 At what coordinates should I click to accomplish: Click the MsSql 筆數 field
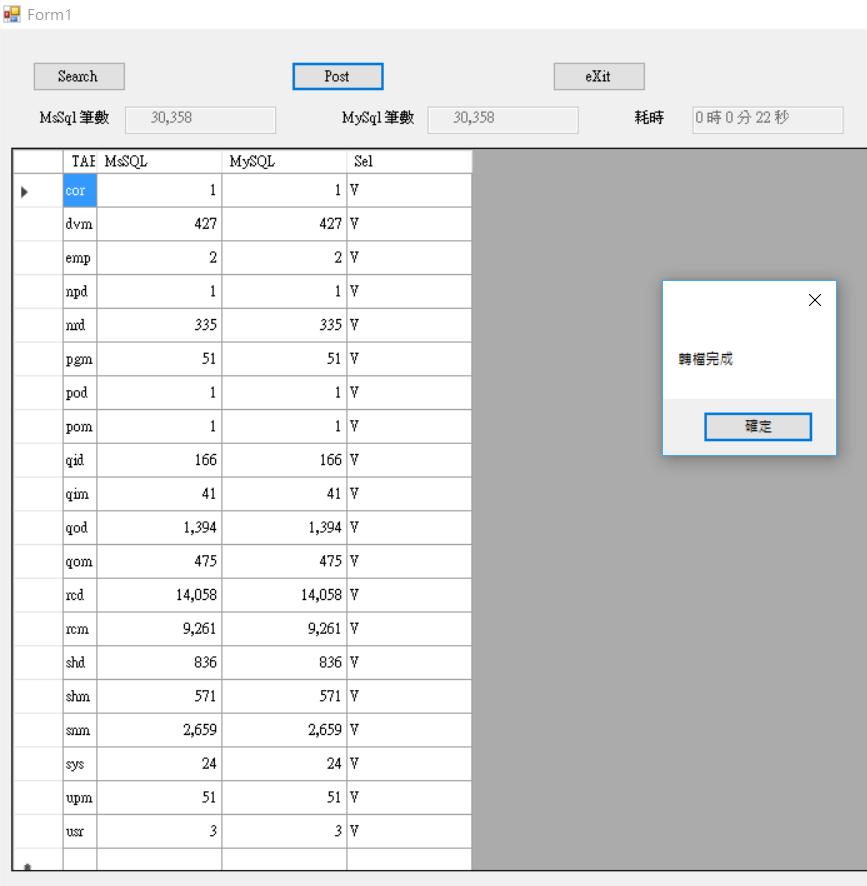(201, 120)
